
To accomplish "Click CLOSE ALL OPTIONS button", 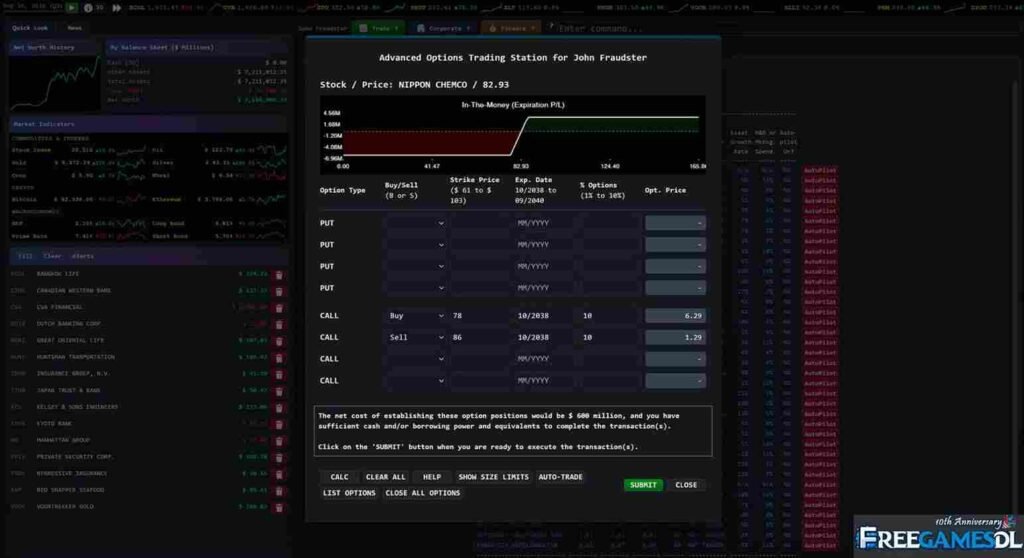I will point(423,493).
